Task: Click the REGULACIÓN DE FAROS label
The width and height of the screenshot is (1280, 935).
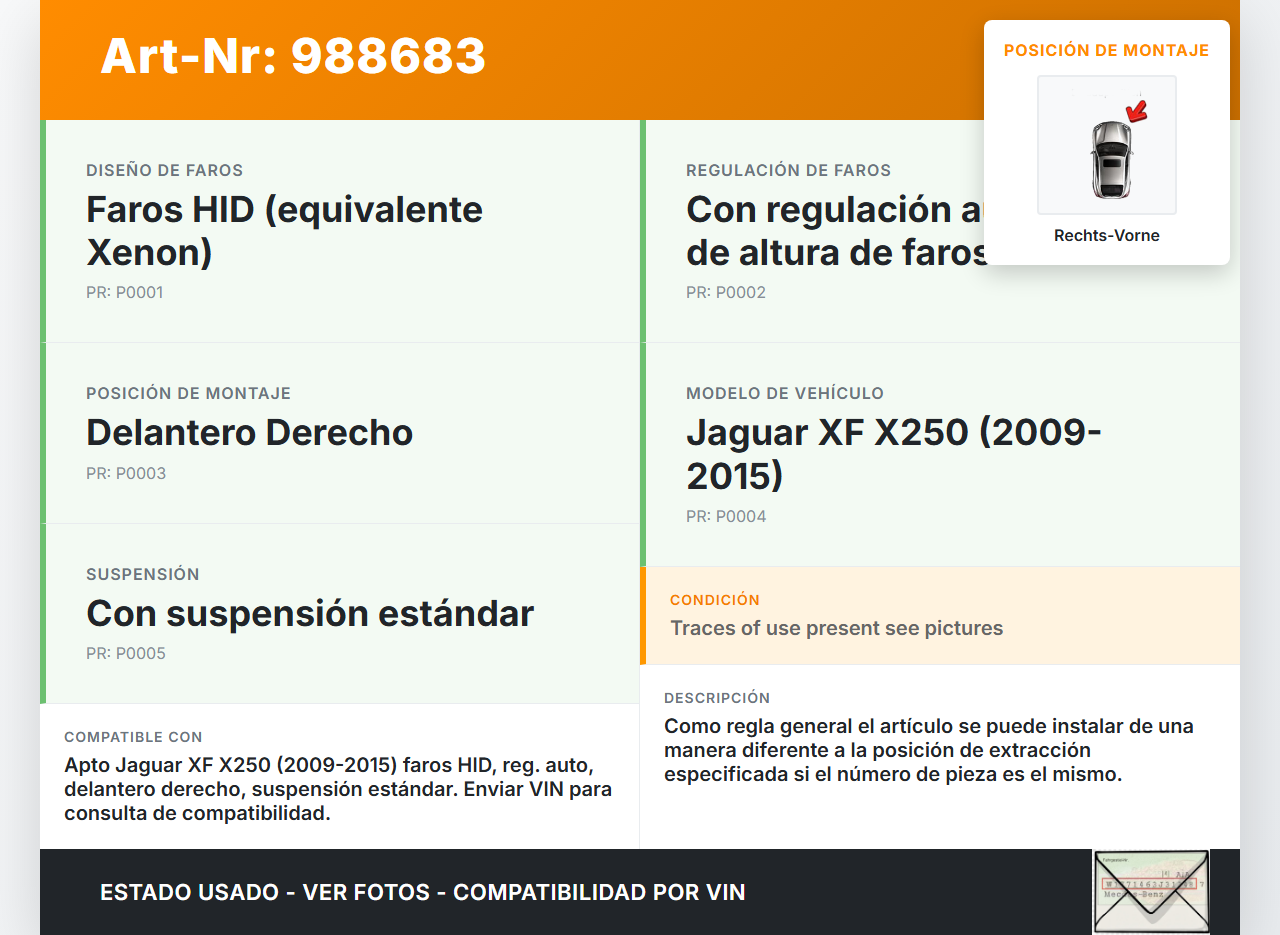Action: click(788, 171)
